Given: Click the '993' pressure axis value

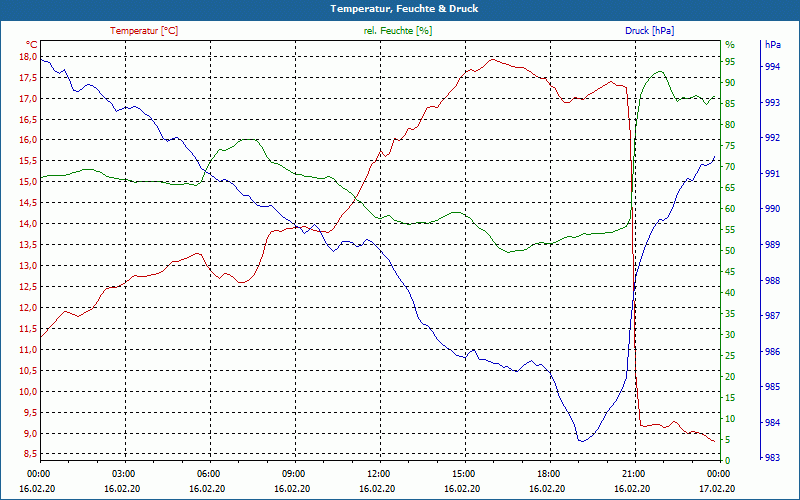Looking at the screenshot, I should click(x=772, y=103).
